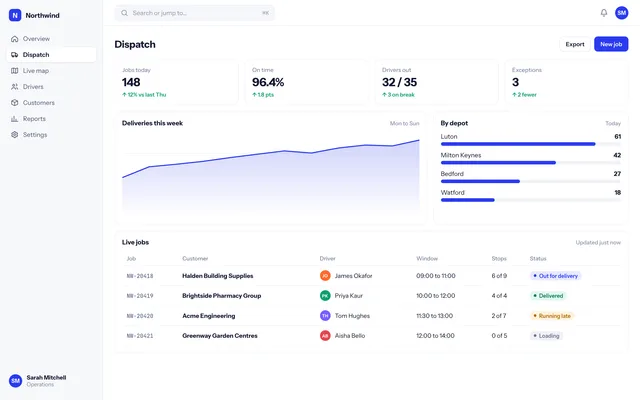Image resolution: width=640 pixels, height=400 pixels.
Task: Create a New job
Action: 611,44
